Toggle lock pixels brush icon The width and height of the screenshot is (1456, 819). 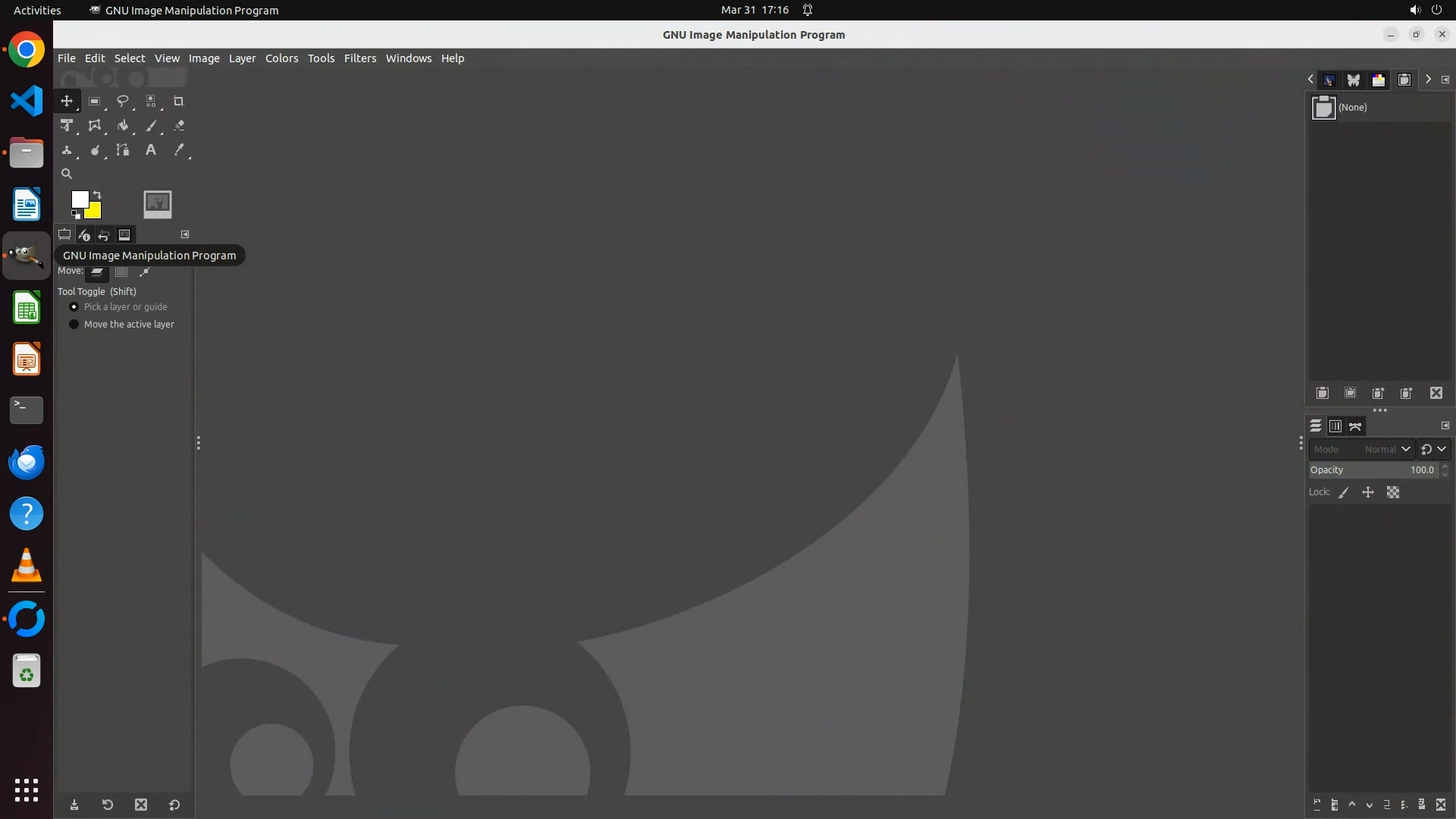pos(1344,493)
